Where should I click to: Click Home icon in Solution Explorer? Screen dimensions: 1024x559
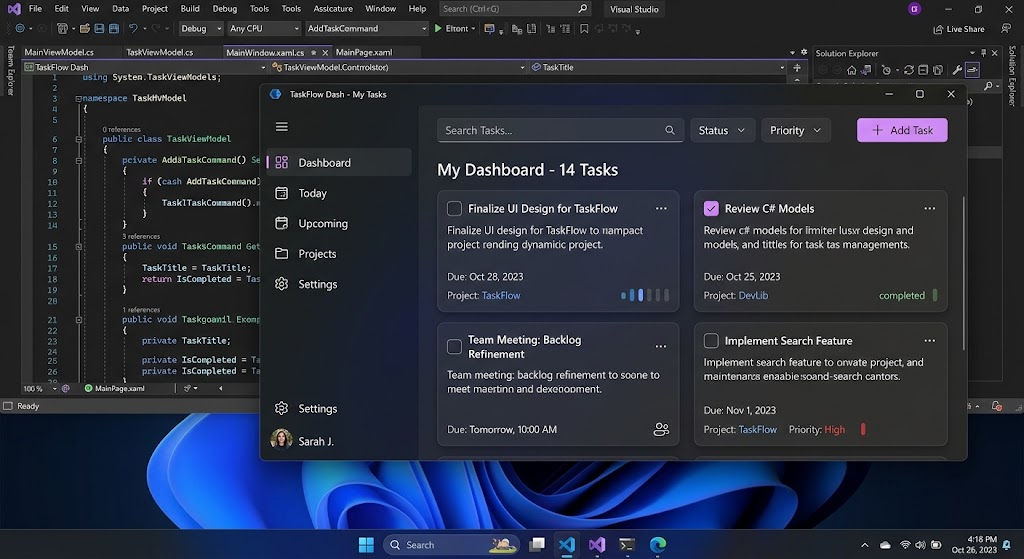tap(852, 70)
